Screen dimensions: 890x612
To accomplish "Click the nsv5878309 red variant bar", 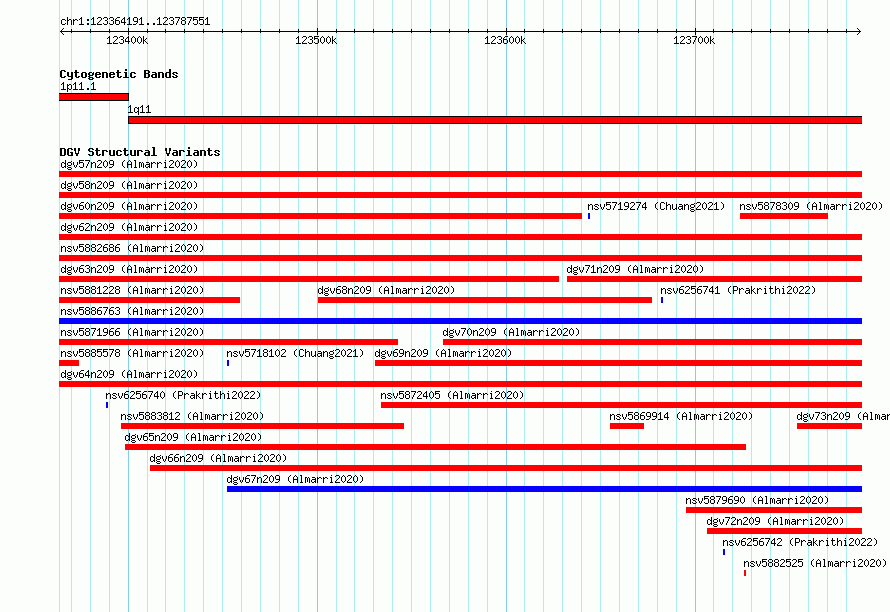I will pos(784,216).
